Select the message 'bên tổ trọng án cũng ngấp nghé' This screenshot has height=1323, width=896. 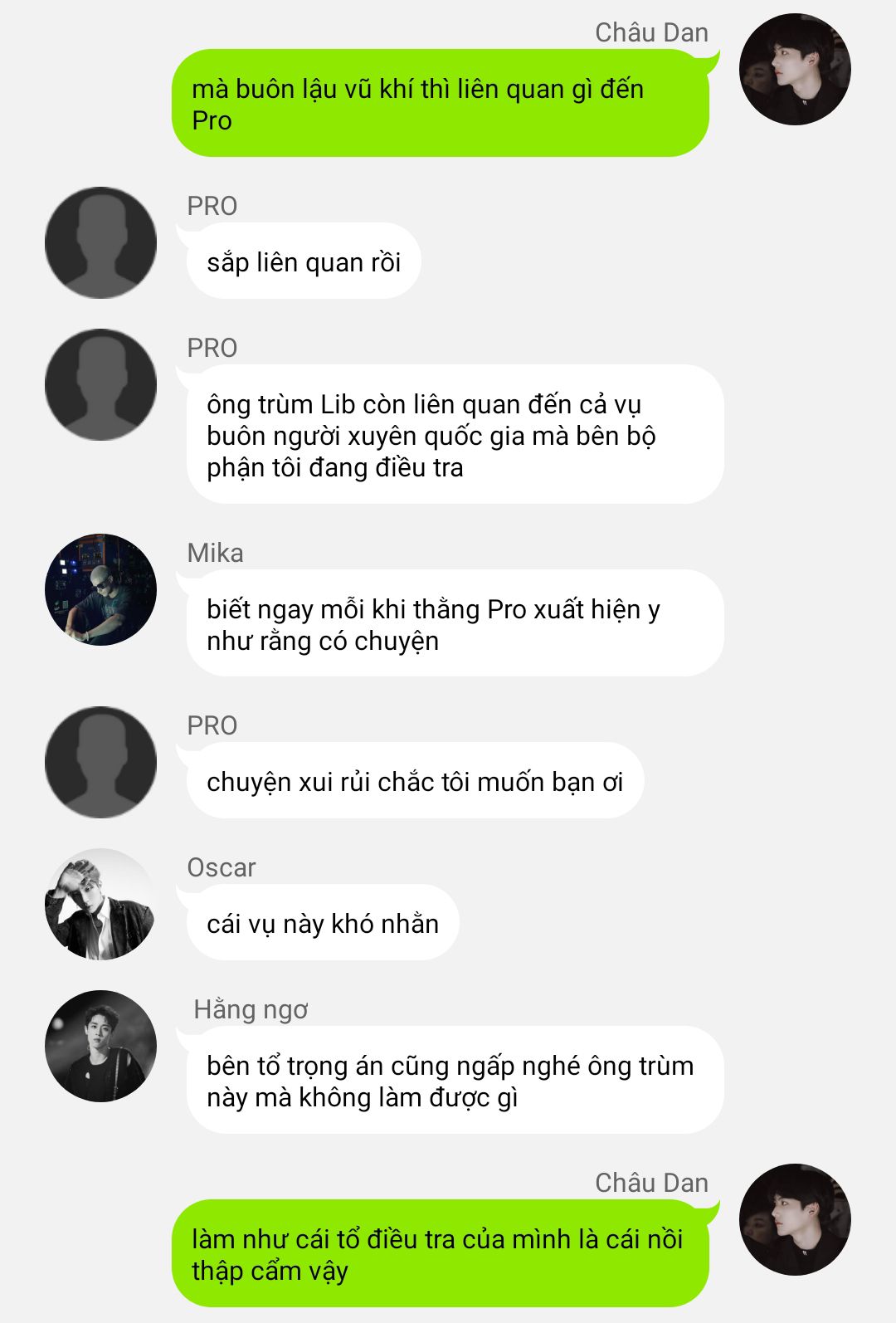click(455, 1081)
